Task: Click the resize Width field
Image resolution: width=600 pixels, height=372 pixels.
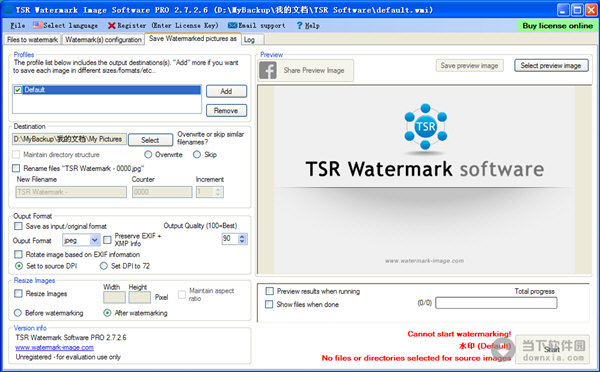Action: (x=114, y=297)
